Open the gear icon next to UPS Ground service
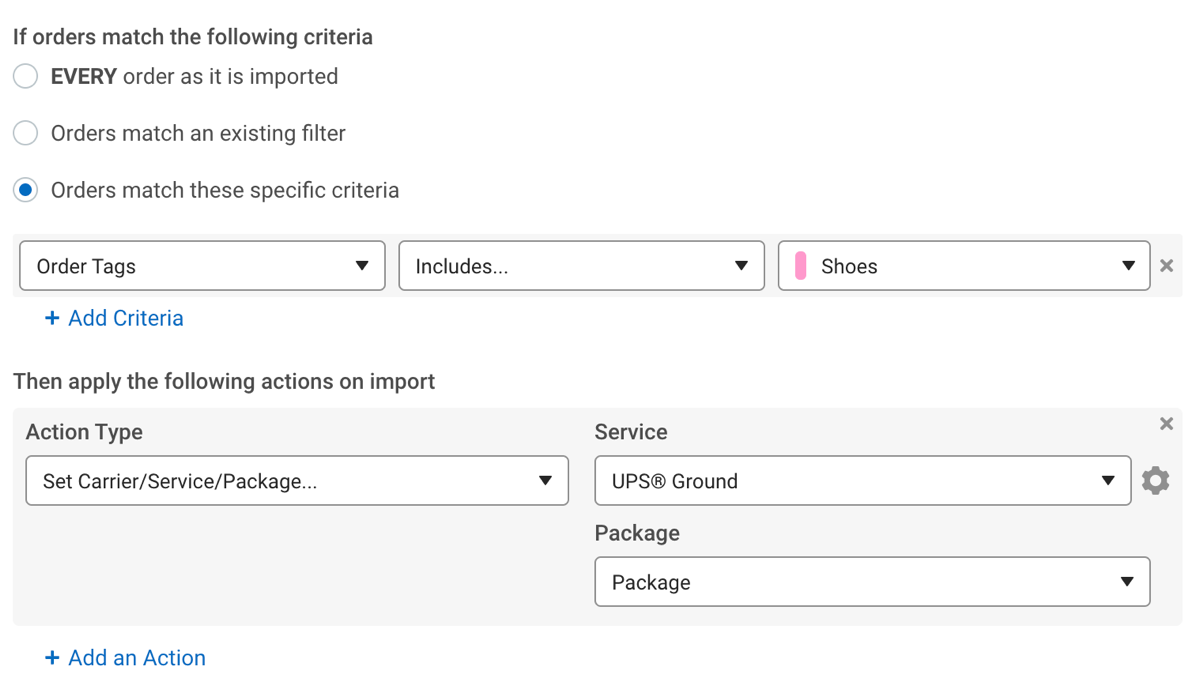The width and height of the screenshot is (1200, 686). tap(1156, 480)
